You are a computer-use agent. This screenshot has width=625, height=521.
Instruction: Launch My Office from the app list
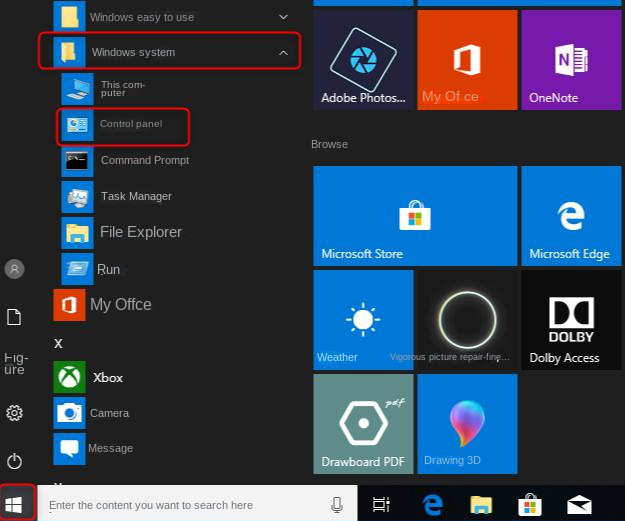(102, 305)
